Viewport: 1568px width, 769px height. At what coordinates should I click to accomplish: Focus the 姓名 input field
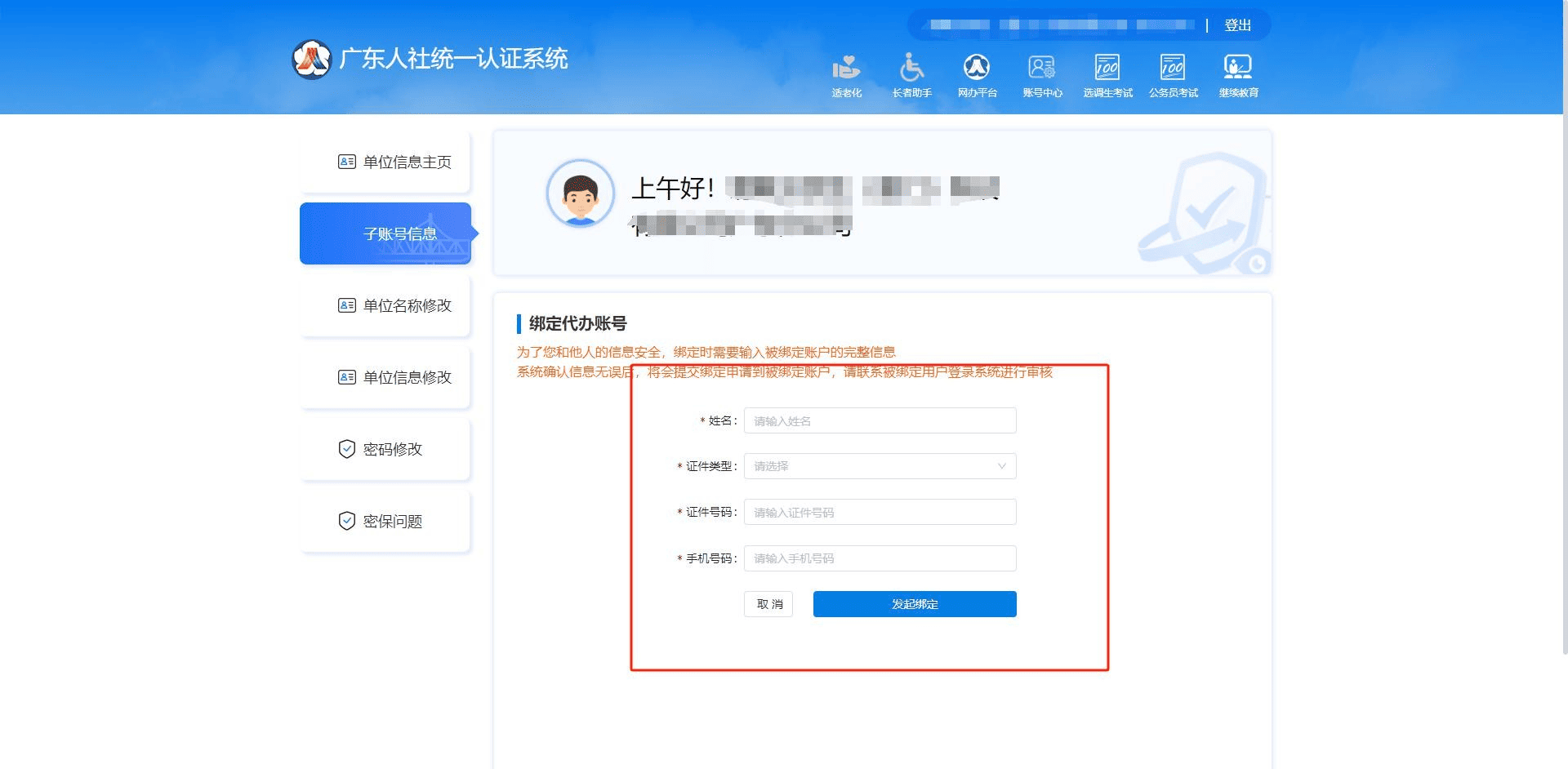click(880, 420)
